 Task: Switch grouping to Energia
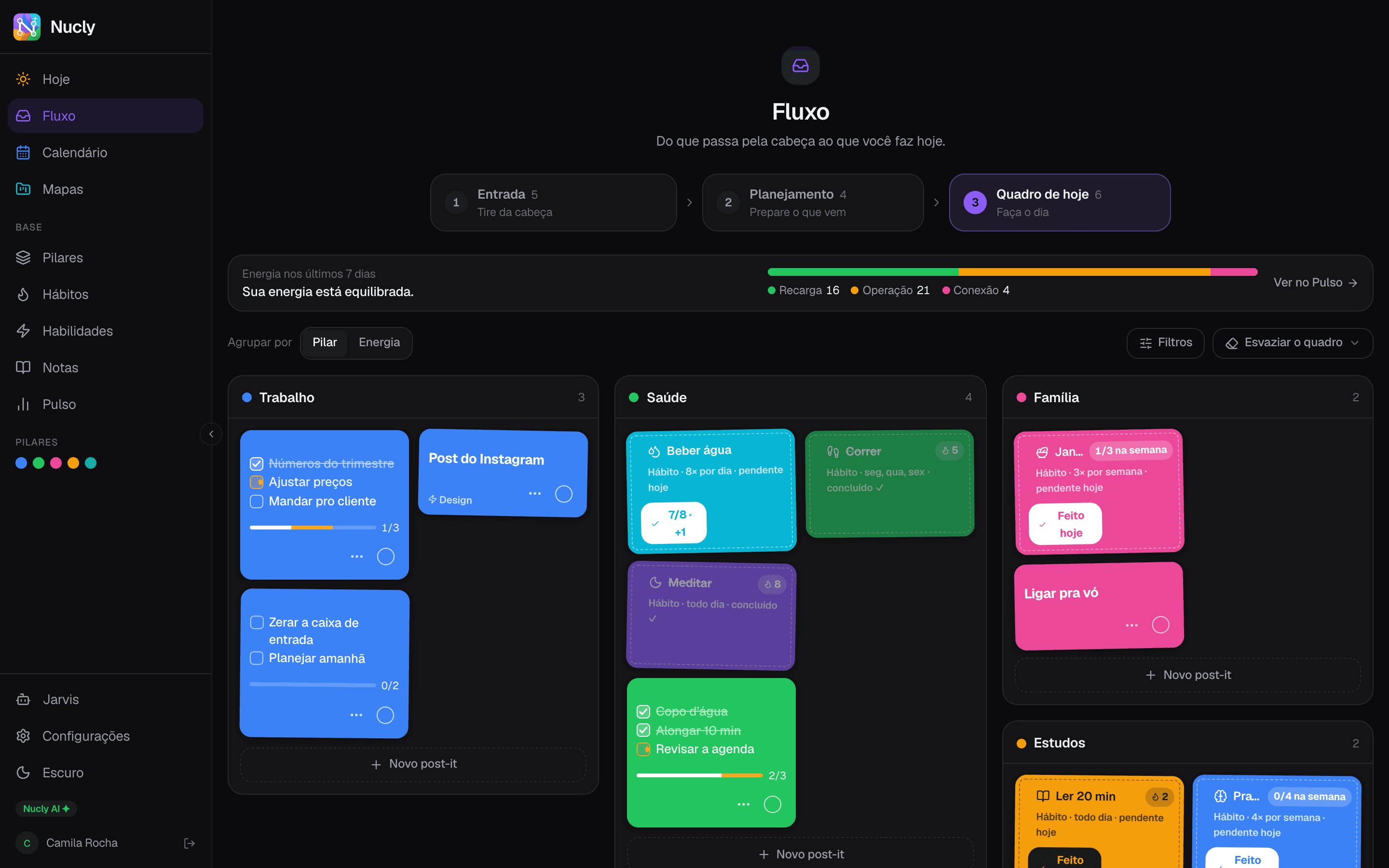point(379,342)
